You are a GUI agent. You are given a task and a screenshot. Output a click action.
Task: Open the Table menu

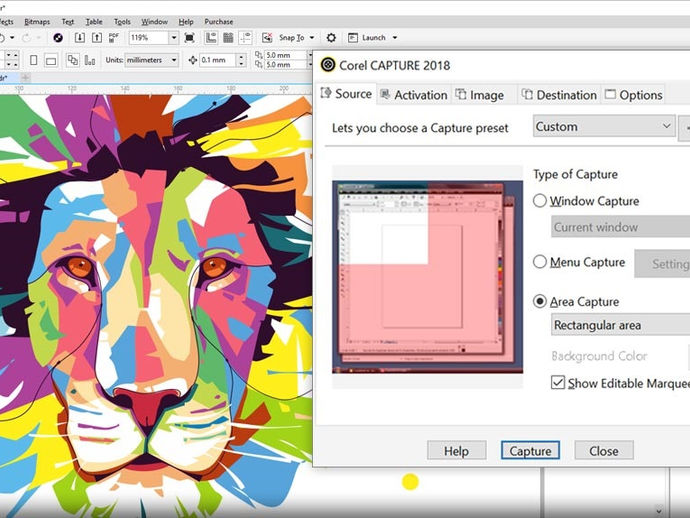coord(94,22)
